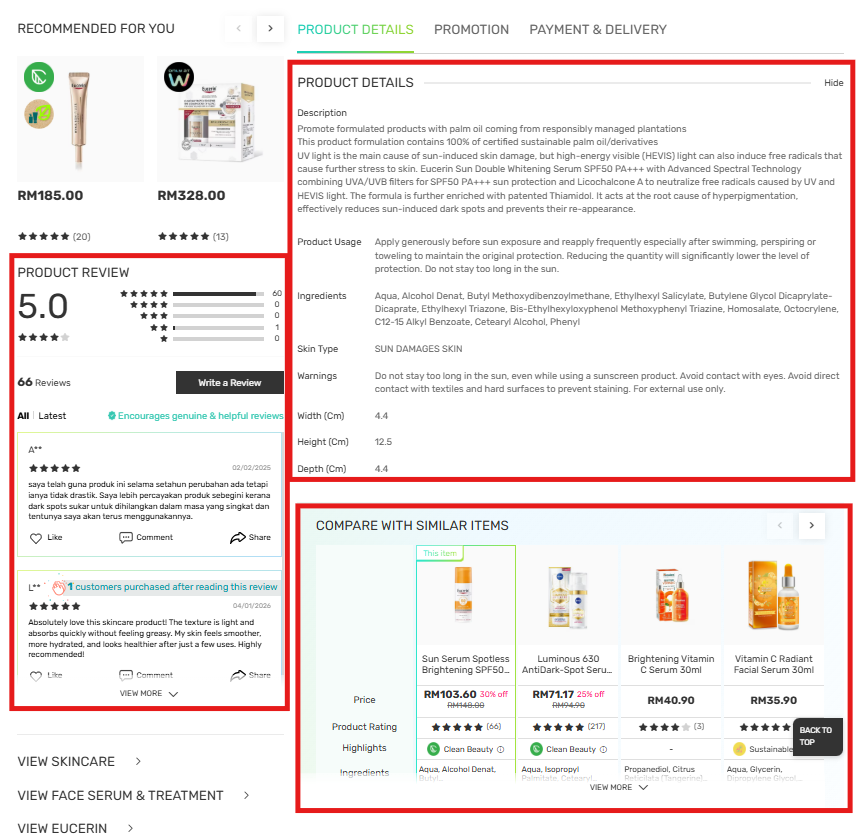Expand View More in comparison table
The height and width of the screenshot is (837, 857).
pyautogui.click(x=619, y=787)
